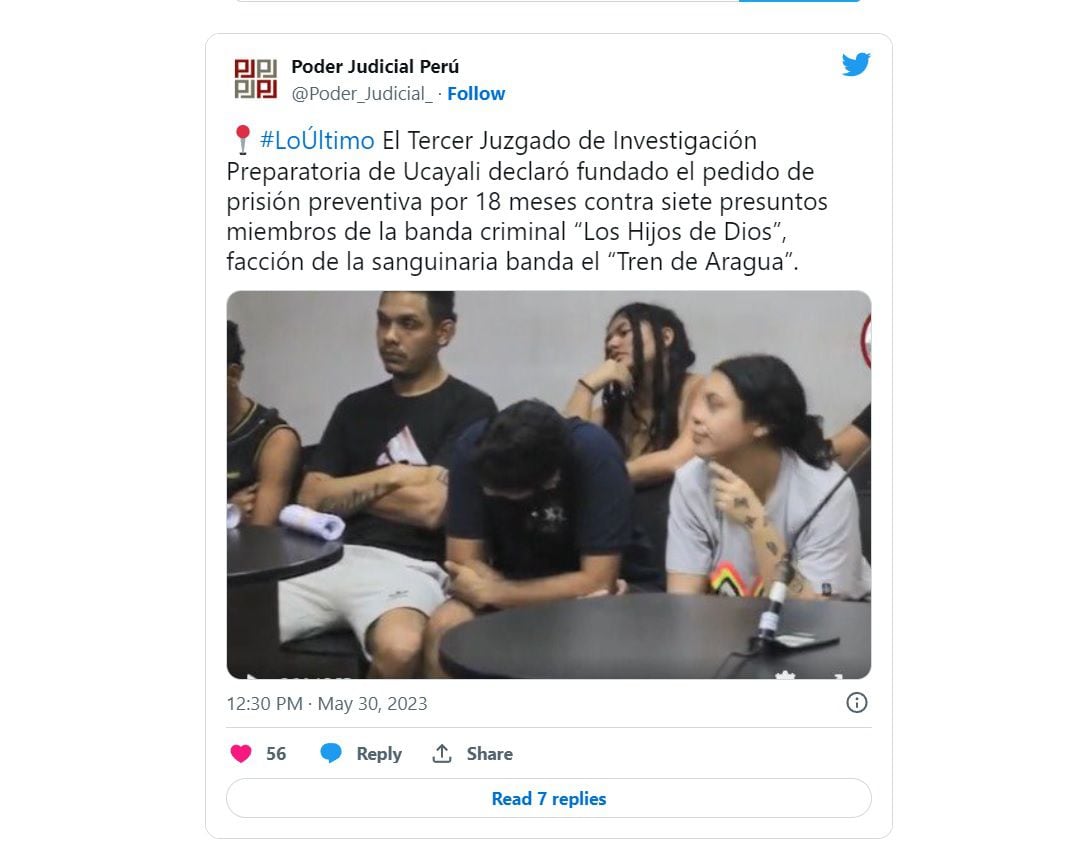Open the @Poder_Judicial_ handle
The image size is (1089, 845).
(x=362, y=94)
